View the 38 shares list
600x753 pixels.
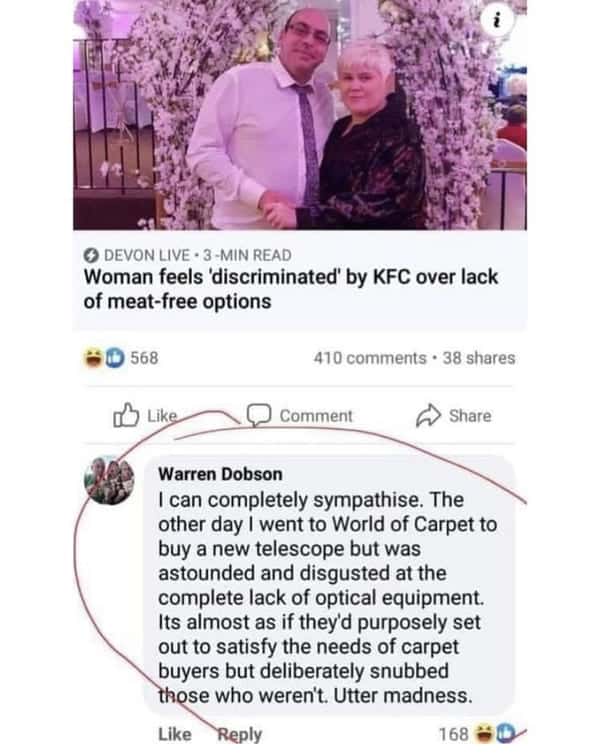coord(479,358)
